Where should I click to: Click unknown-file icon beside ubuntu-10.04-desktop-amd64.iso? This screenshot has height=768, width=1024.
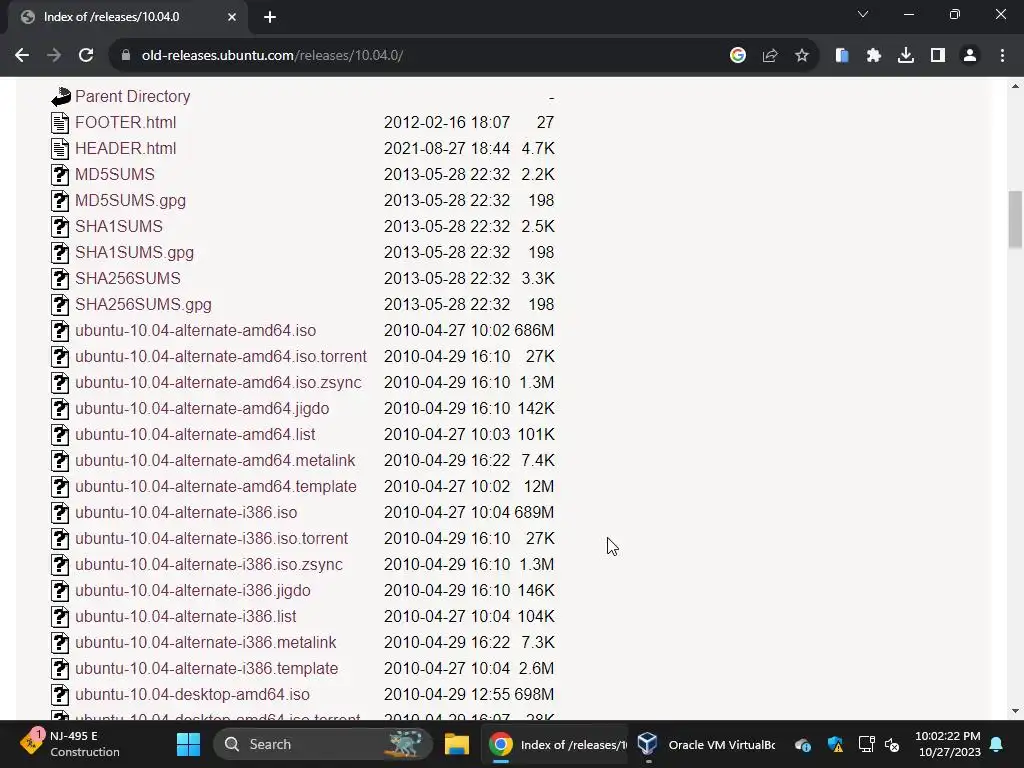(x=60, y=695)
